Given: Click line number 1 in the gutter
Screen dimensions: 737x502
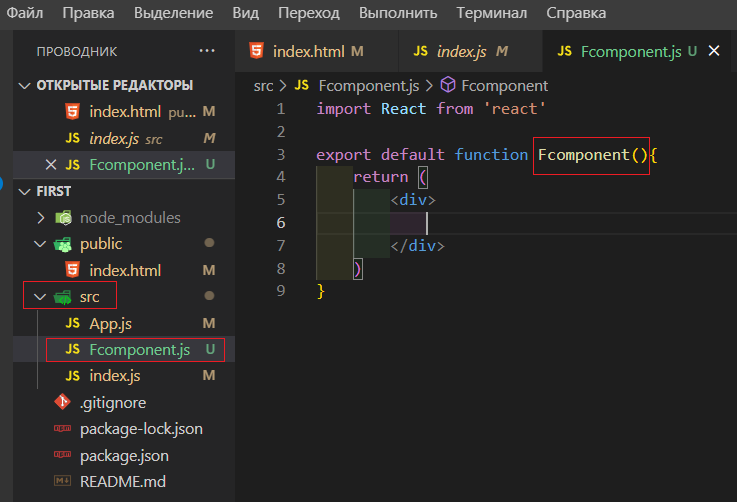Looking at the screenshot, I should pos(281,109).
